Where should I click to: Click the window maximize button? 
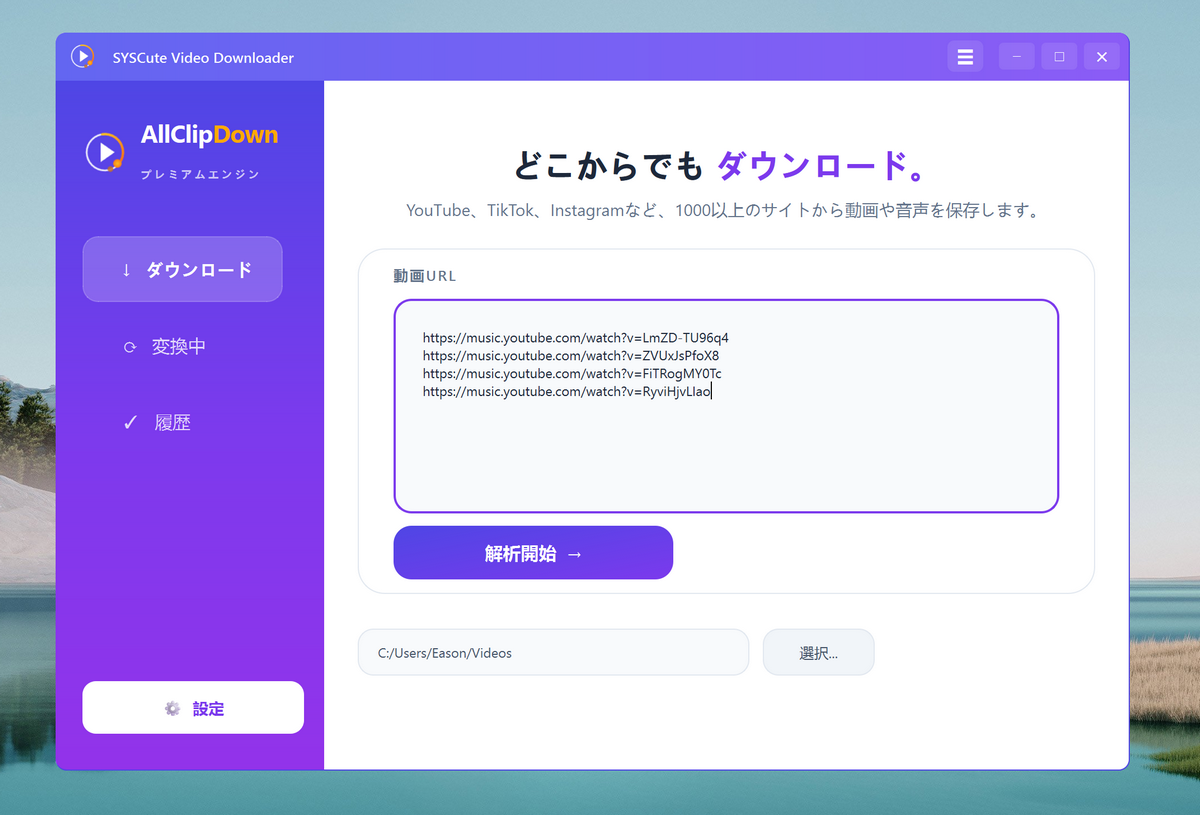(x=1059, y=56)
